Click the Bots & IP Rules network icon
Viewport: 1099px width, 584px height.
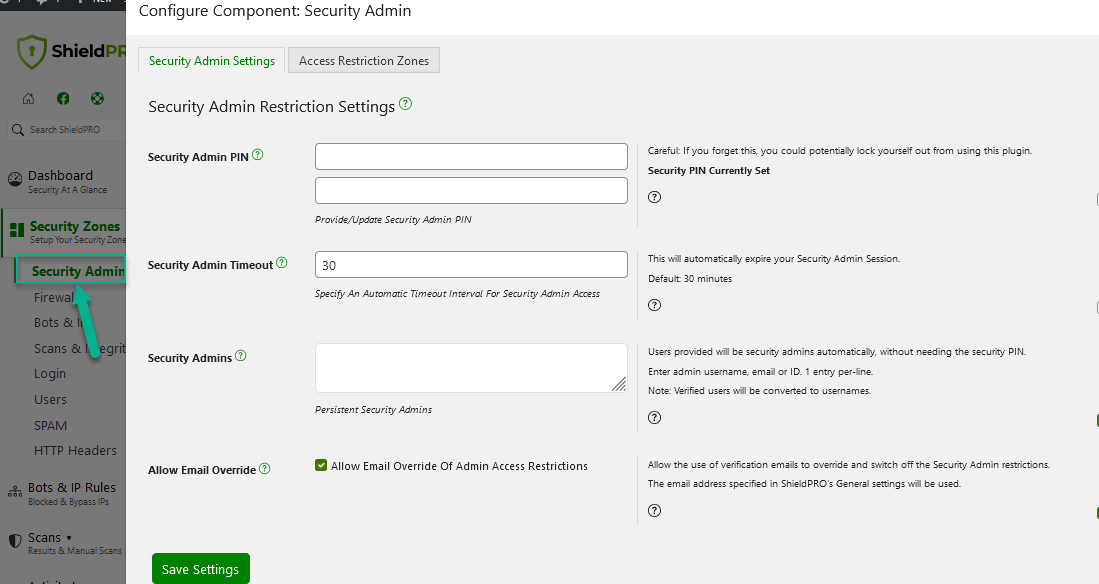(14, 490)
